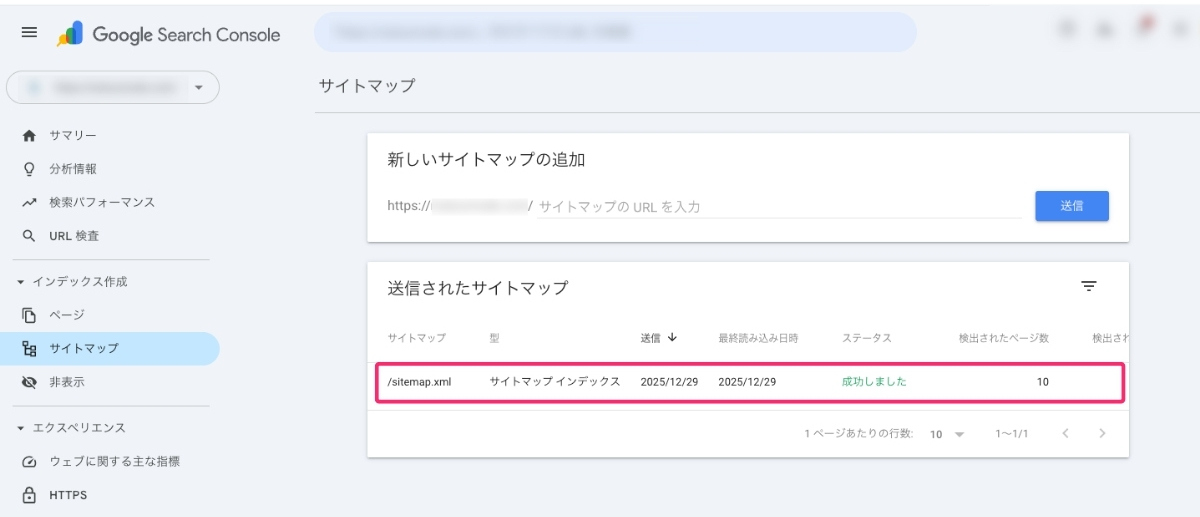1200x517 pixels.
Task: Open 非表示 removals page
Action: click(x=66, y=382)
